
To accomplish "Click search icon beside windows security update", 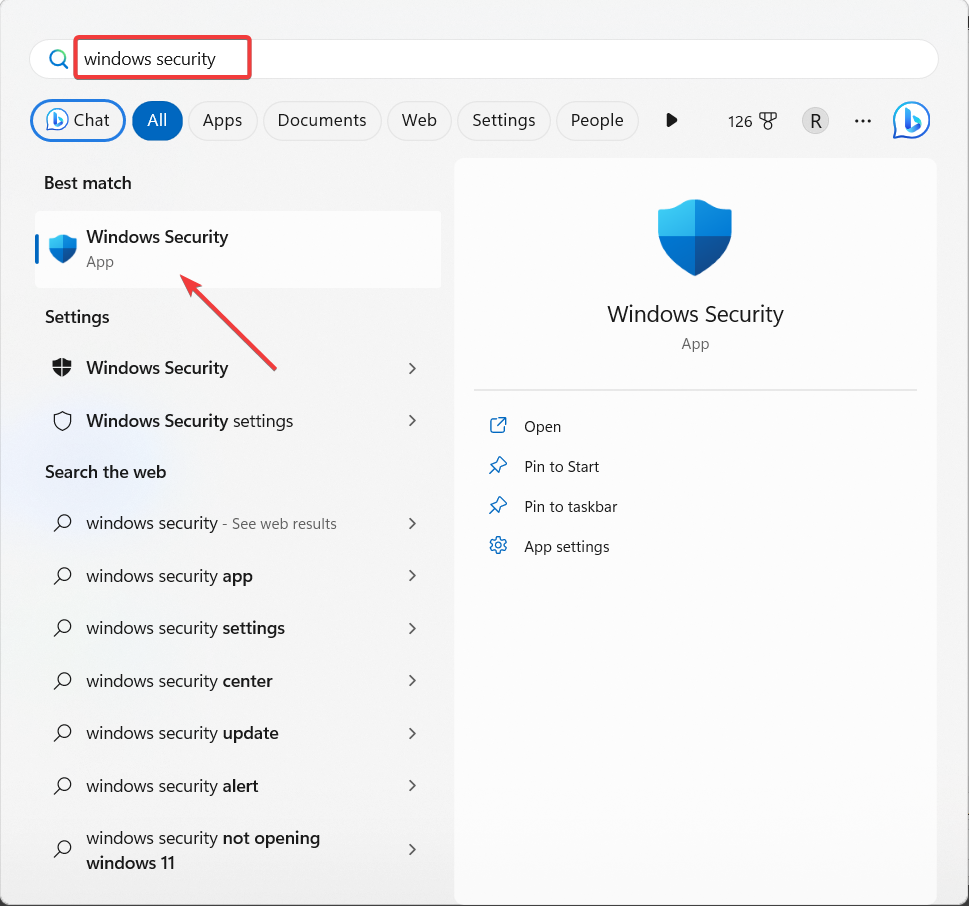I will (62, 734).
